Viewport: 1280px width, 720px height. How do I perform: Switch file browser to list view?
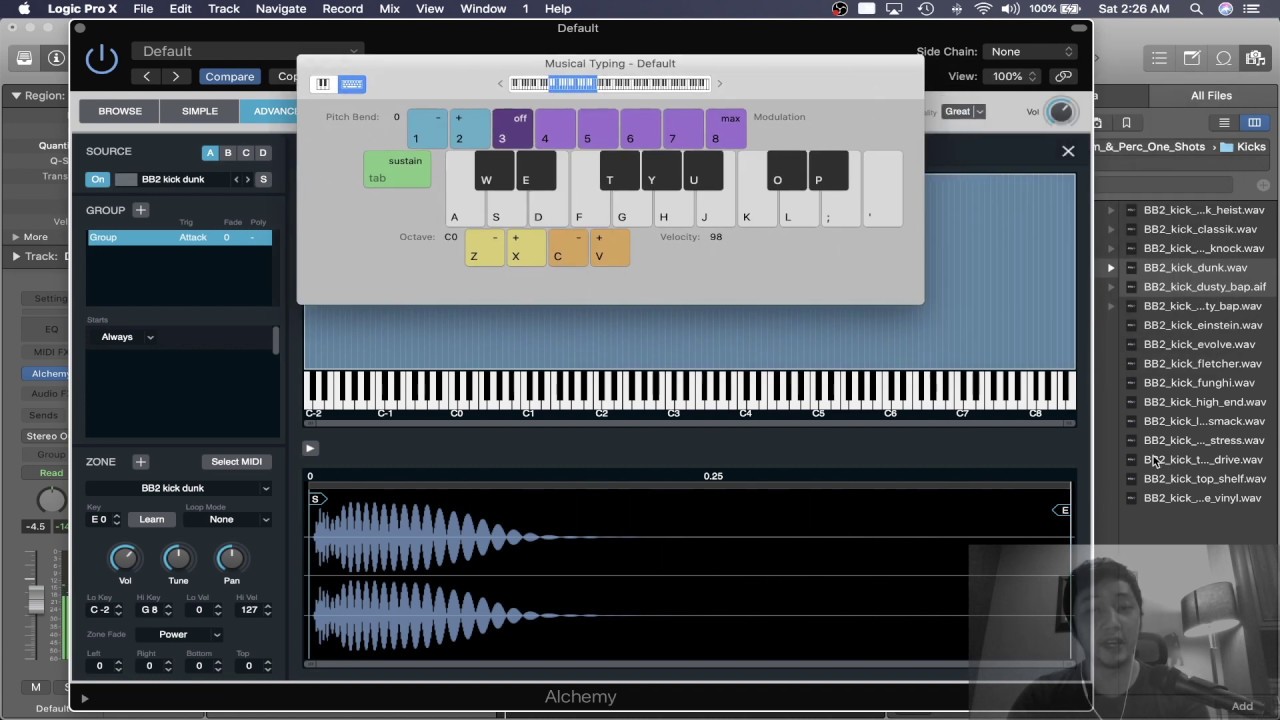pyautogui.click(x=1224, y=123)
